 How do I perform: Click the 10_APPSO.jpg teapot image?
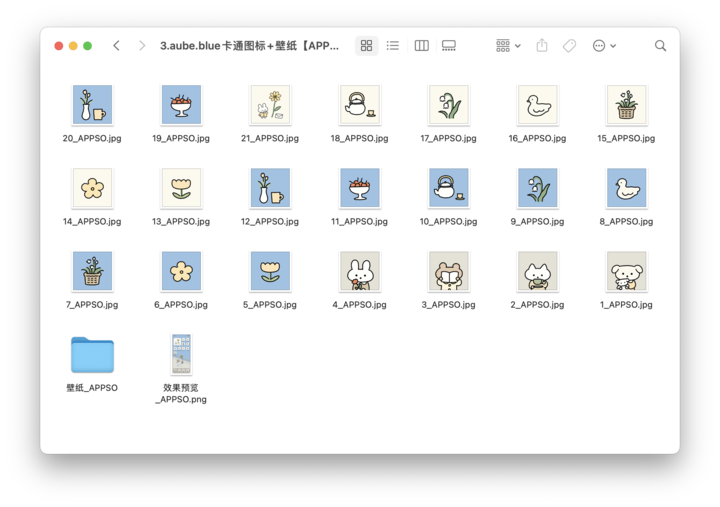448,188
